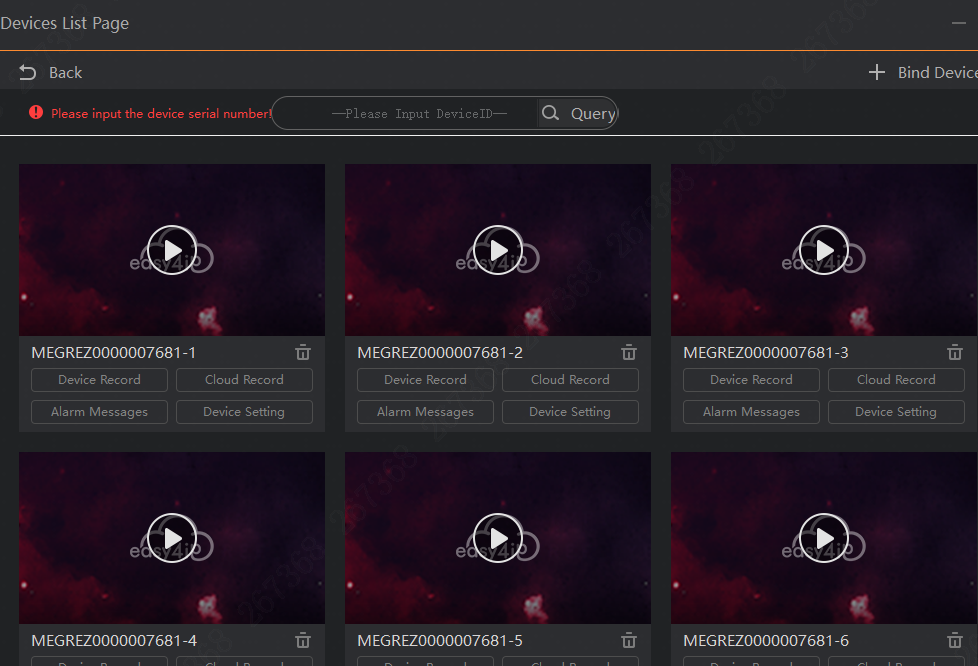Click the plus icon beside Bind Device
This screenshot has height=666, width=978.
(x=876, y=72)
